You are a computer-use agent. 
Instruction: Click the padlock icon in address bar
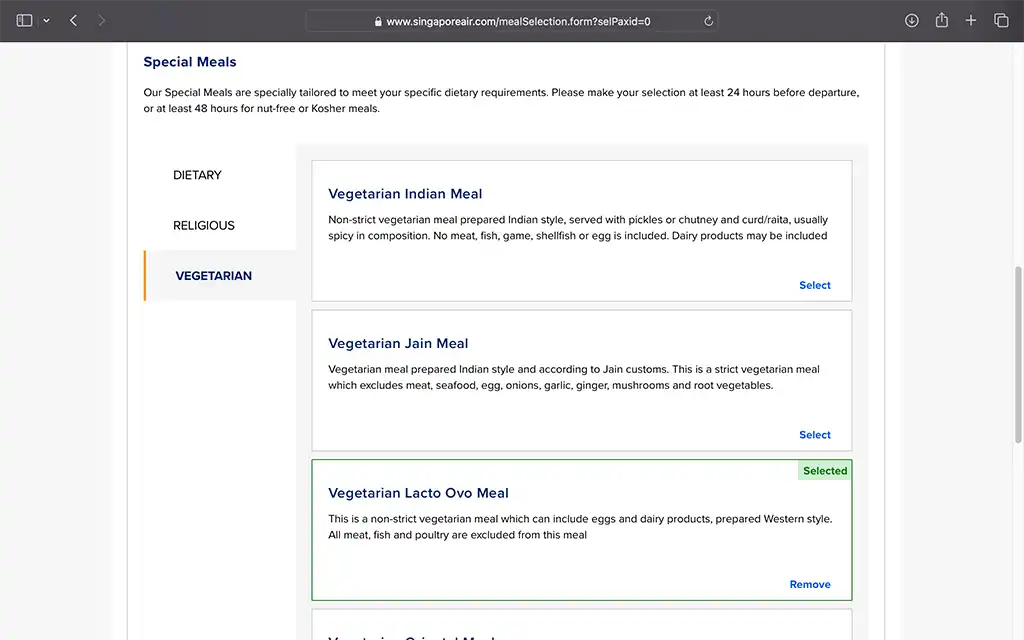[x=378, y=22]
